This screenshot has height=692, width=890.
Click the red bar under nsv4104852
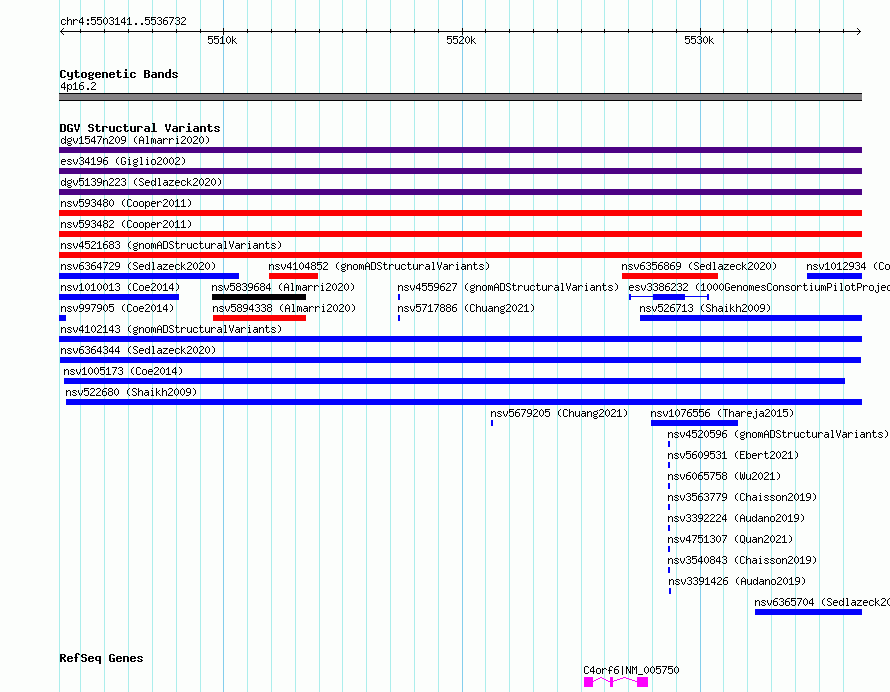point(293,276)
